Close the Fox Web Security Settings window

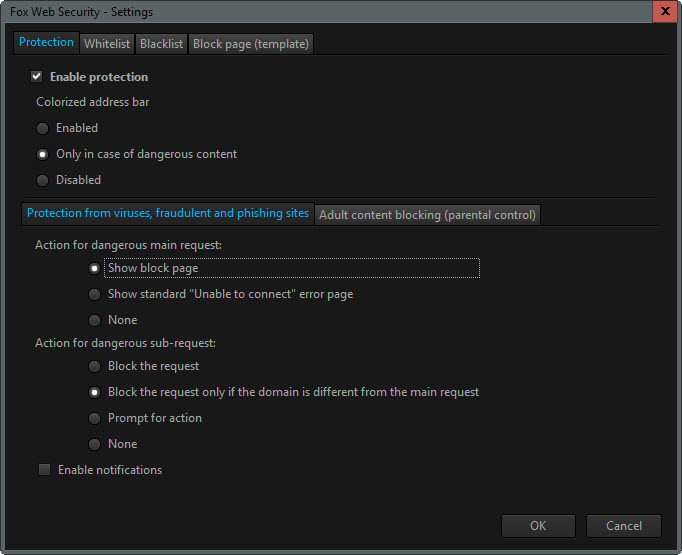click(x=665, y=11)
